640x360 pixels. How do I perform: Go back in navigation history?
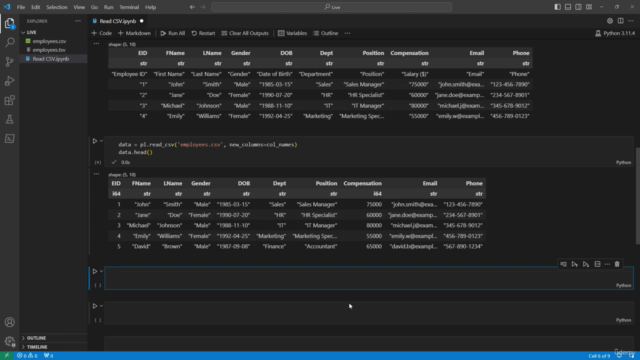click(192, 7)
